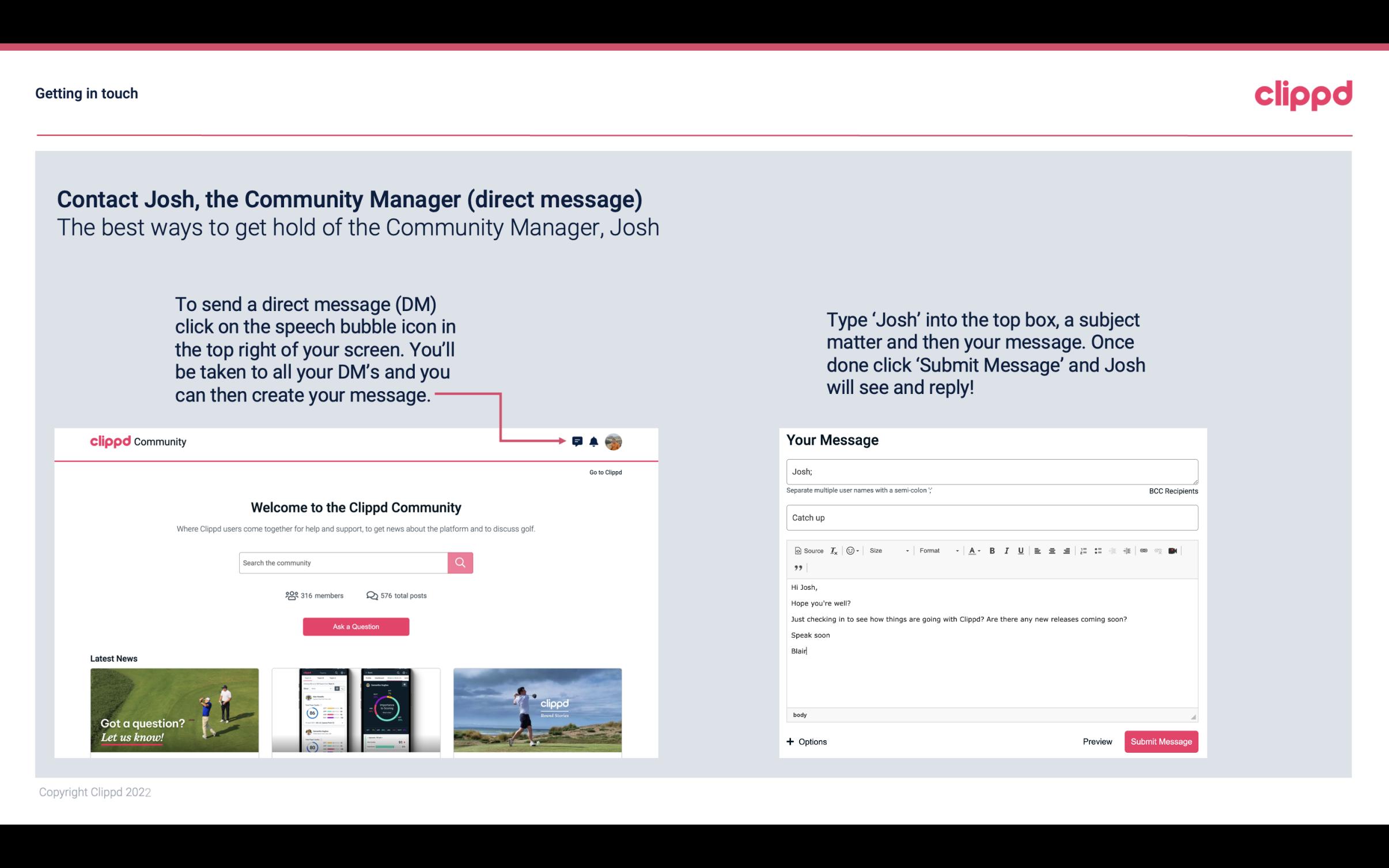Click the recipient name input field
The image size is (1389, 868).
[991, 472]
